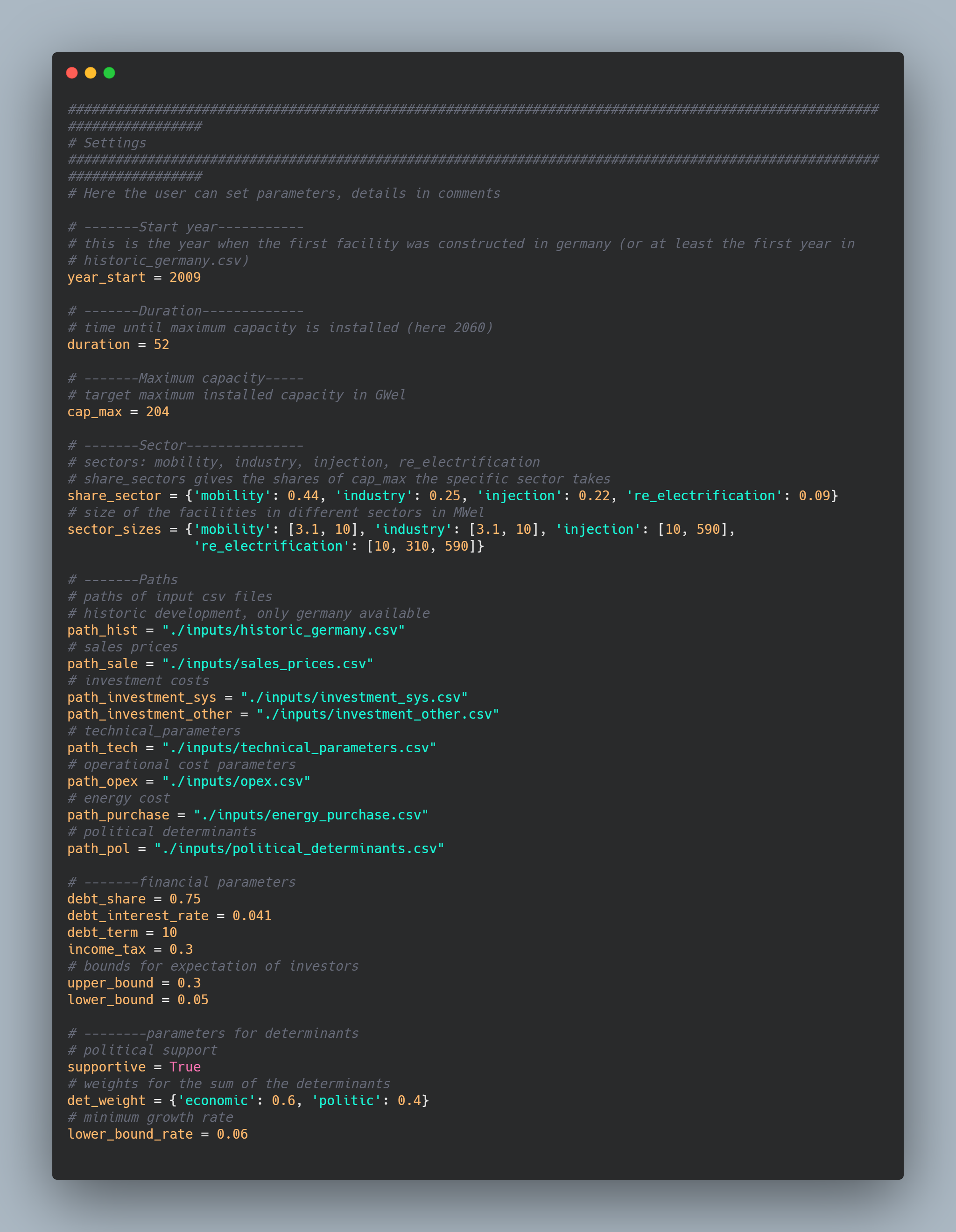Click the opex.csv path string

[x=236, y=781]
